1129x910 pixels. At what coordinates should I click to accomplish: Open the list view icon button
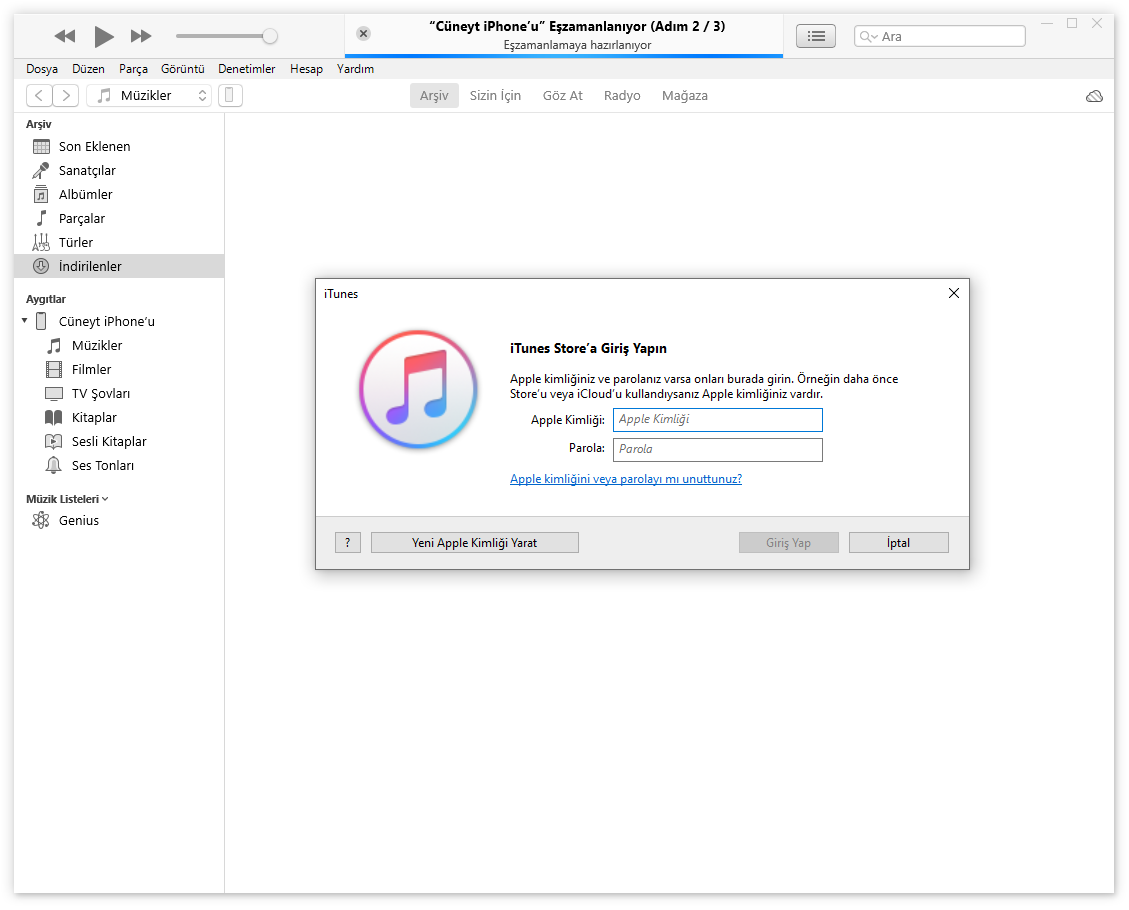pos(816,36)
